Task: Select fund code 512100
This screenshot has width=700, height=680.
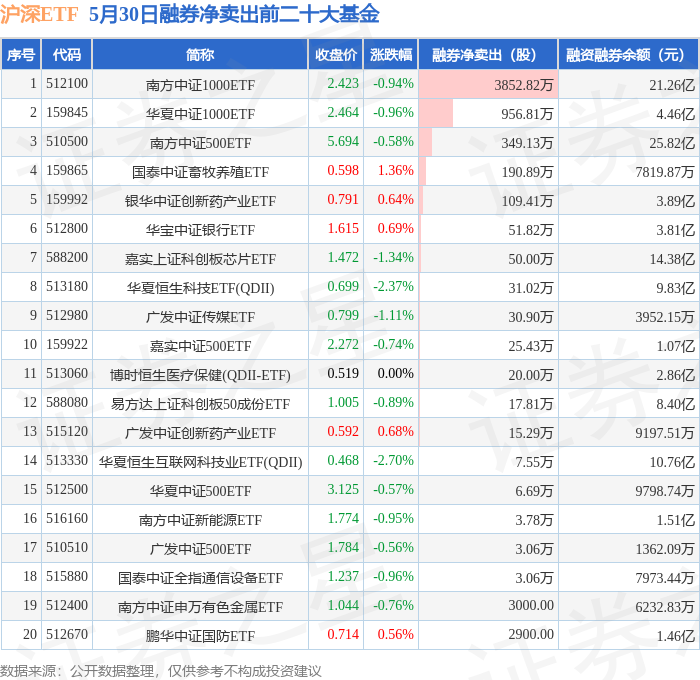Action: [x=67, y=83]
